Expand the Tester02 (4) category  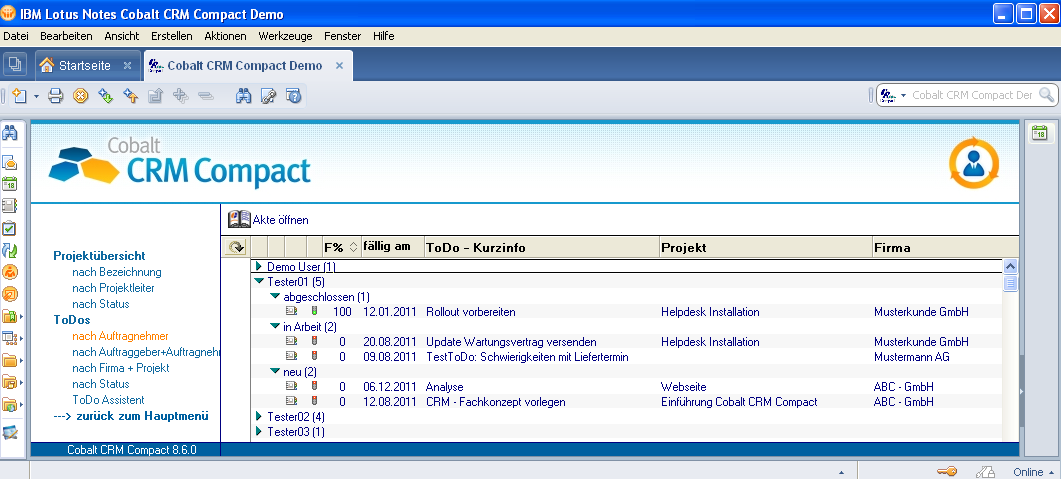pos(258,416)
